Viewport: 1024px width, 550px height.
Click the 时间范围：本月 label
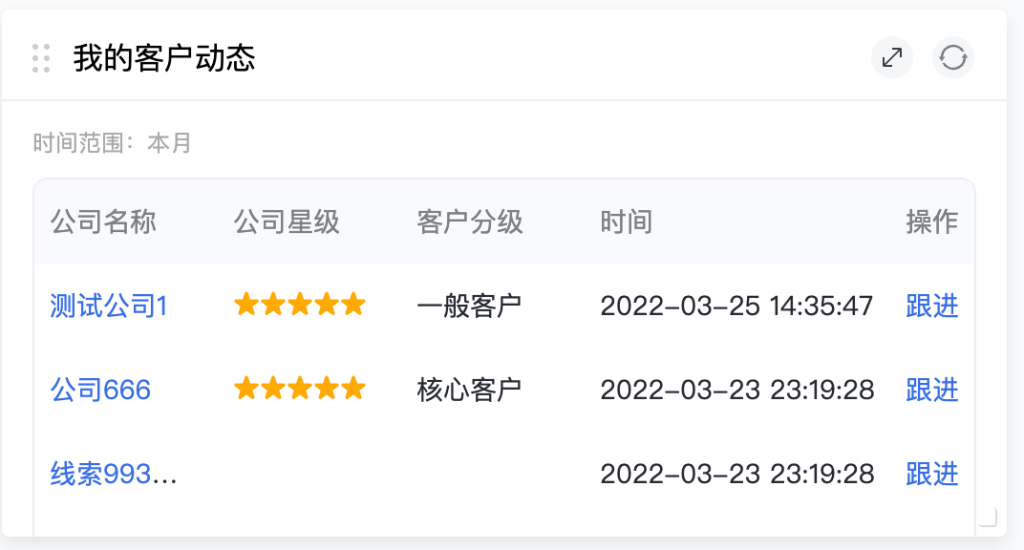(x=112, y=144)
